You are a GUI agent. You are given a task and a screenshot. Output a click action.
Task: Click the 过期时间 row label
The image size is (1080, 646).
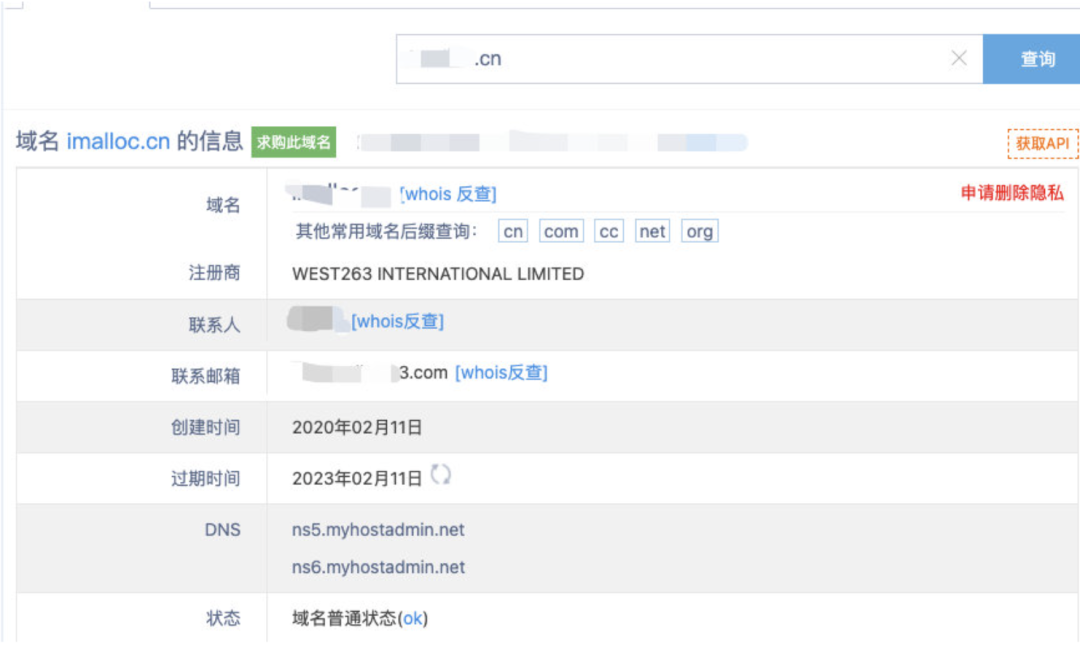(205, 479)
